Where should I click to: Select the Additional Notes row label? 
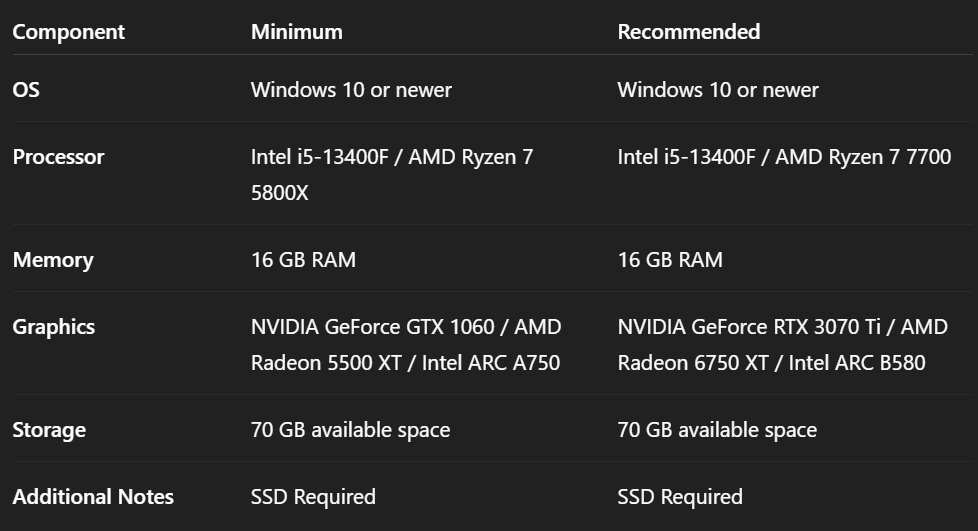[x=93, y=497]
